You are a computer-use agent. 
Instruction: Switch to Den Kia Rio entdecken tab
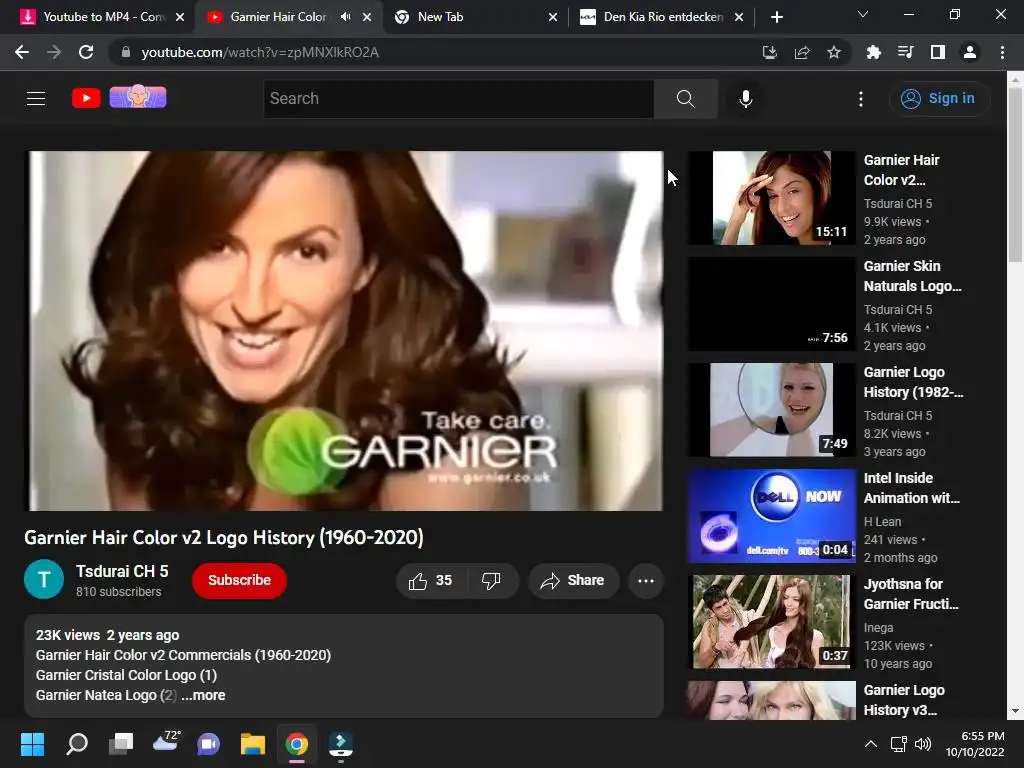662,17
